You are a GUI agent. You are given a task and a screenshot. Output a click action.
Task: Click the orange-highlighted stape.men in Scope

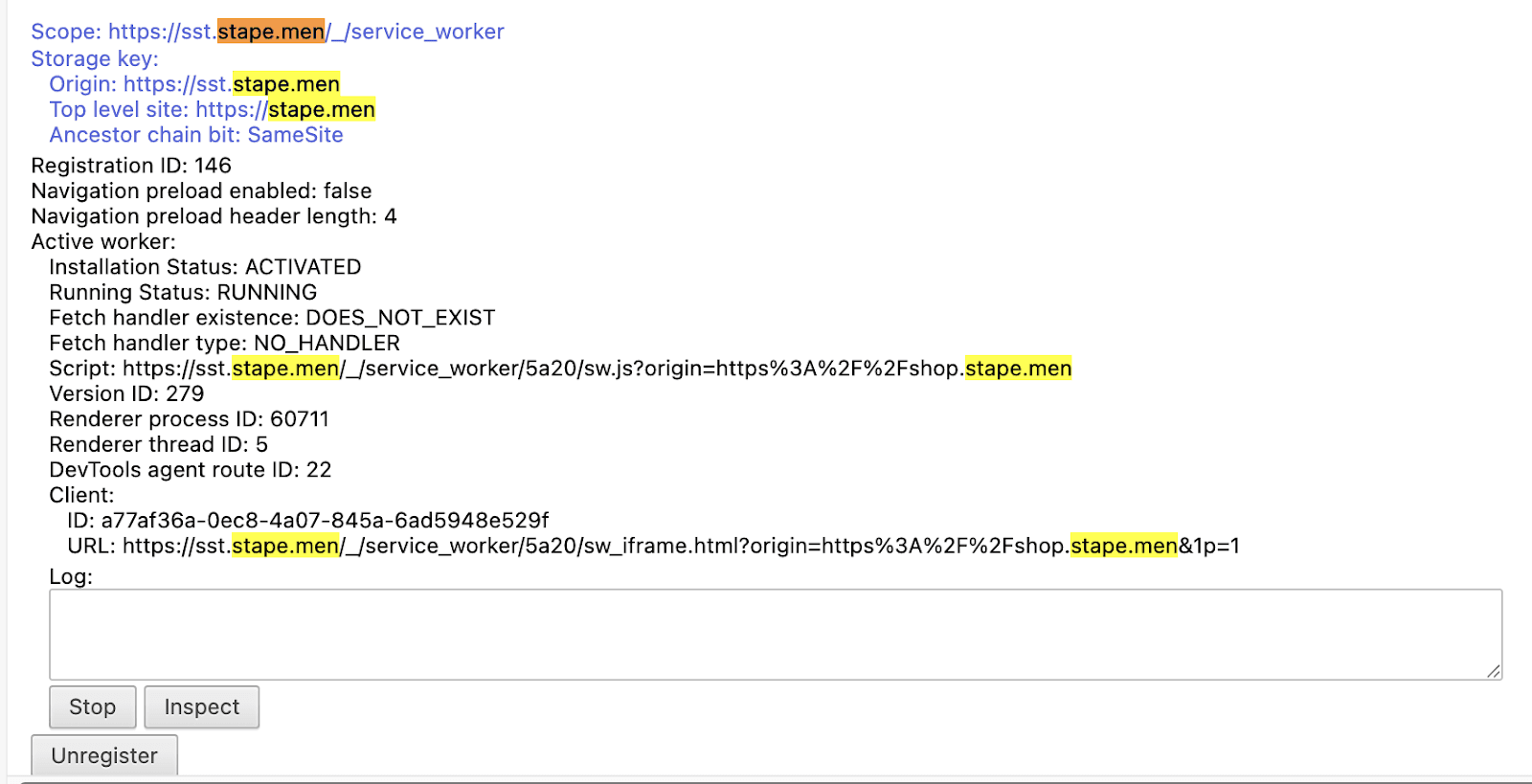coord(271,32)
